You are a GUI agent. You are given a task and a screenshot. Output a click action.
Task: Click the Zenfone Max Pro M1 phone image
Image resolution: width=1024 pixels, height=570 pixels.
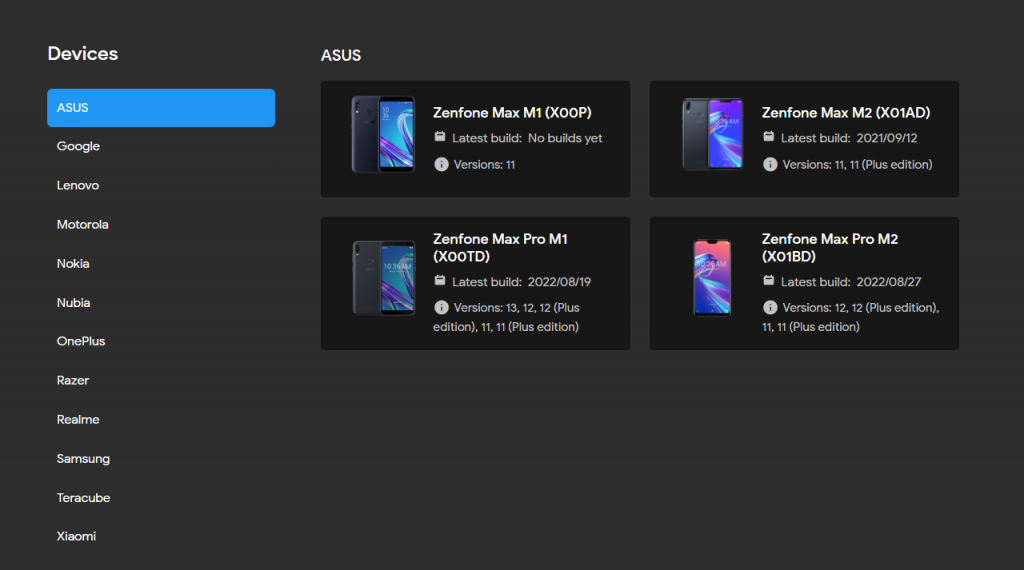pyautogui.click(x=384, y=278)
